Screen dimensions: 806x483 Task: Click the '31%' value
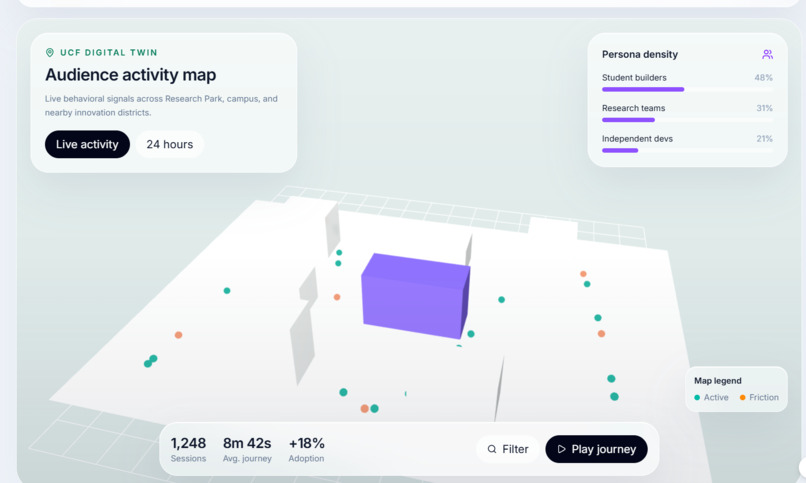764,108
